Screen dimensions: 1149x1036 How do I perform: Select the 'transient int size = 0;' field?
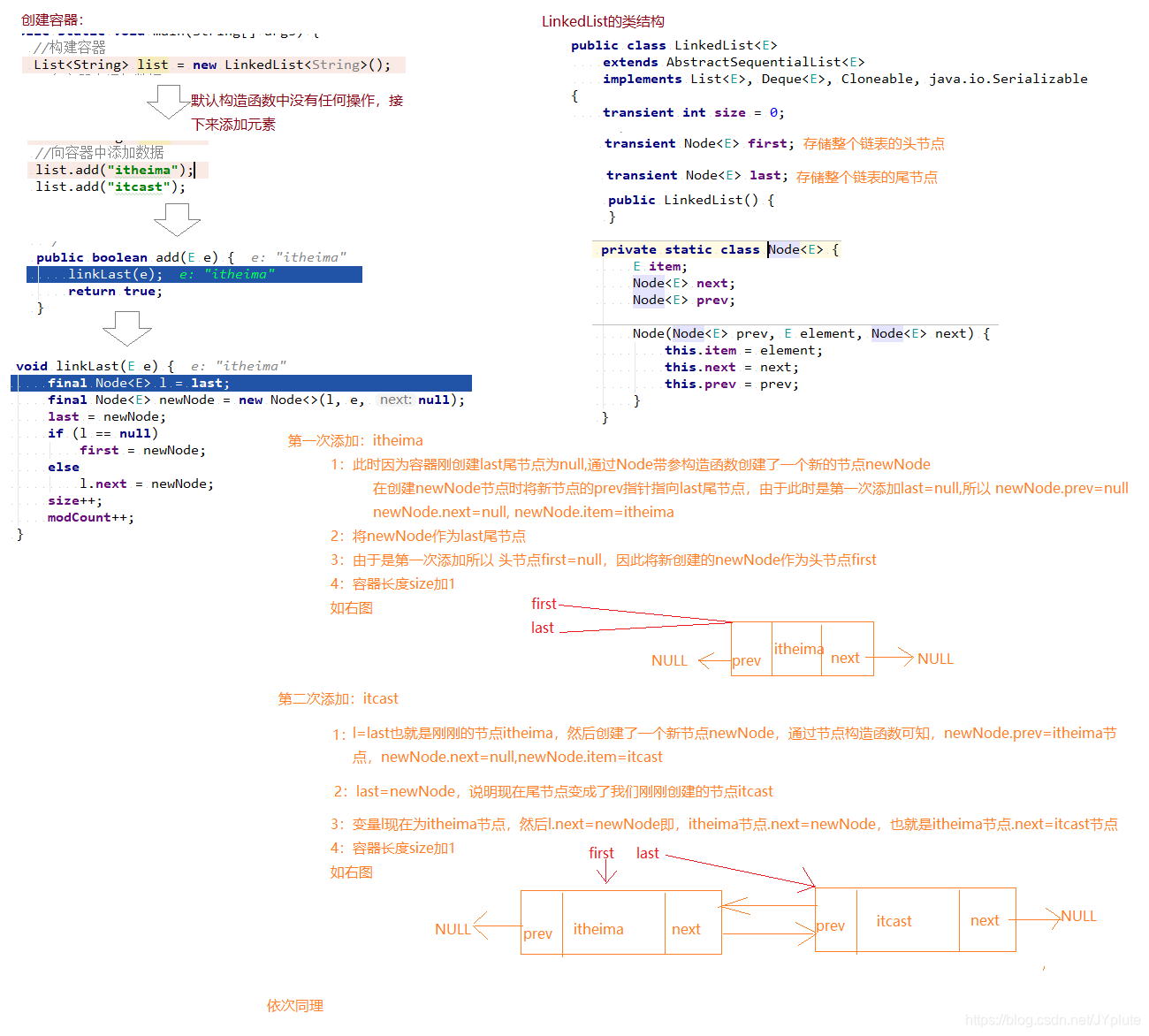point(694,112)
